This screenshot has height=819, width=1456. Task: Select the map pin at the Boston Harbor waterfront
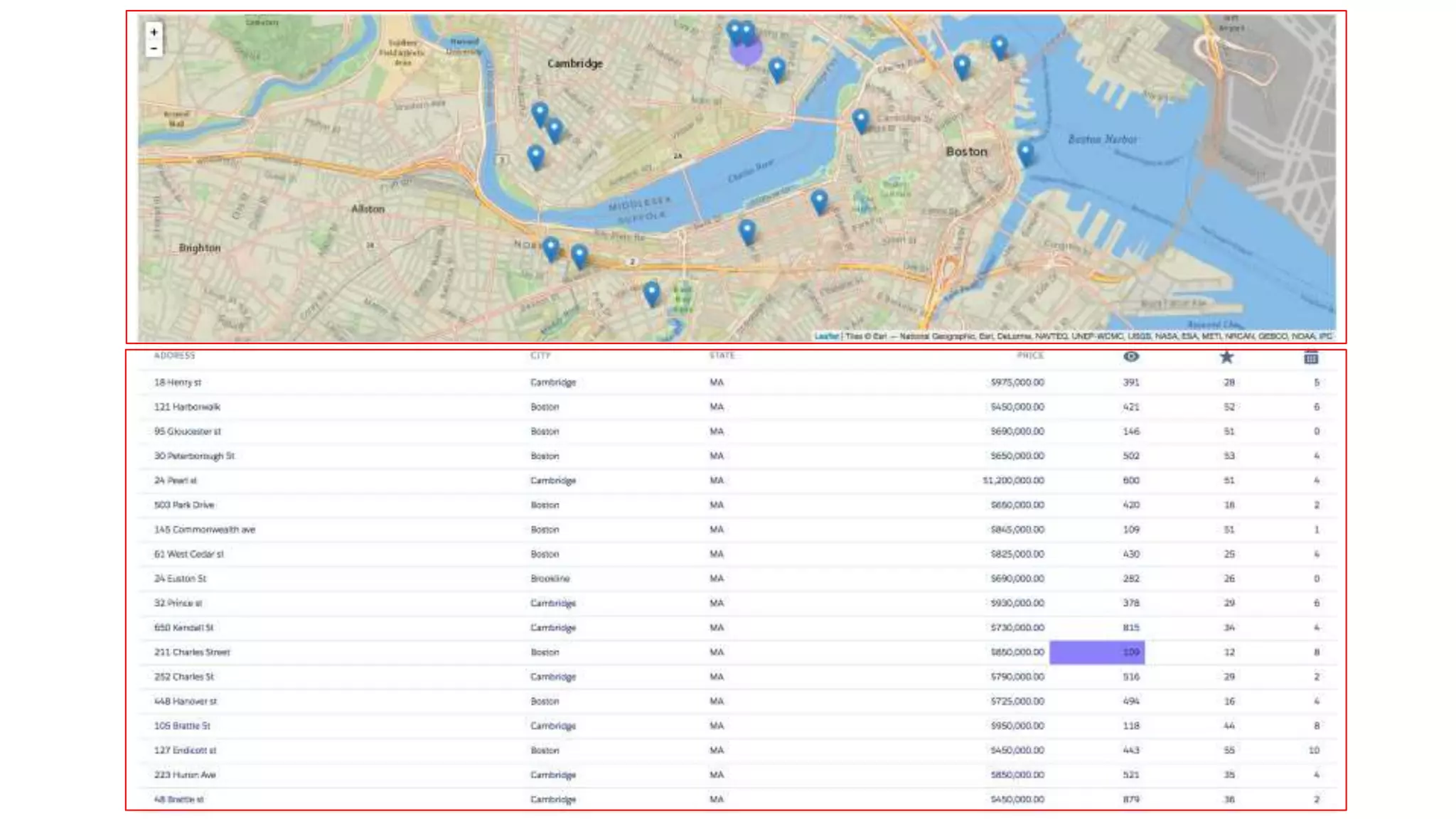point(1025,153)
